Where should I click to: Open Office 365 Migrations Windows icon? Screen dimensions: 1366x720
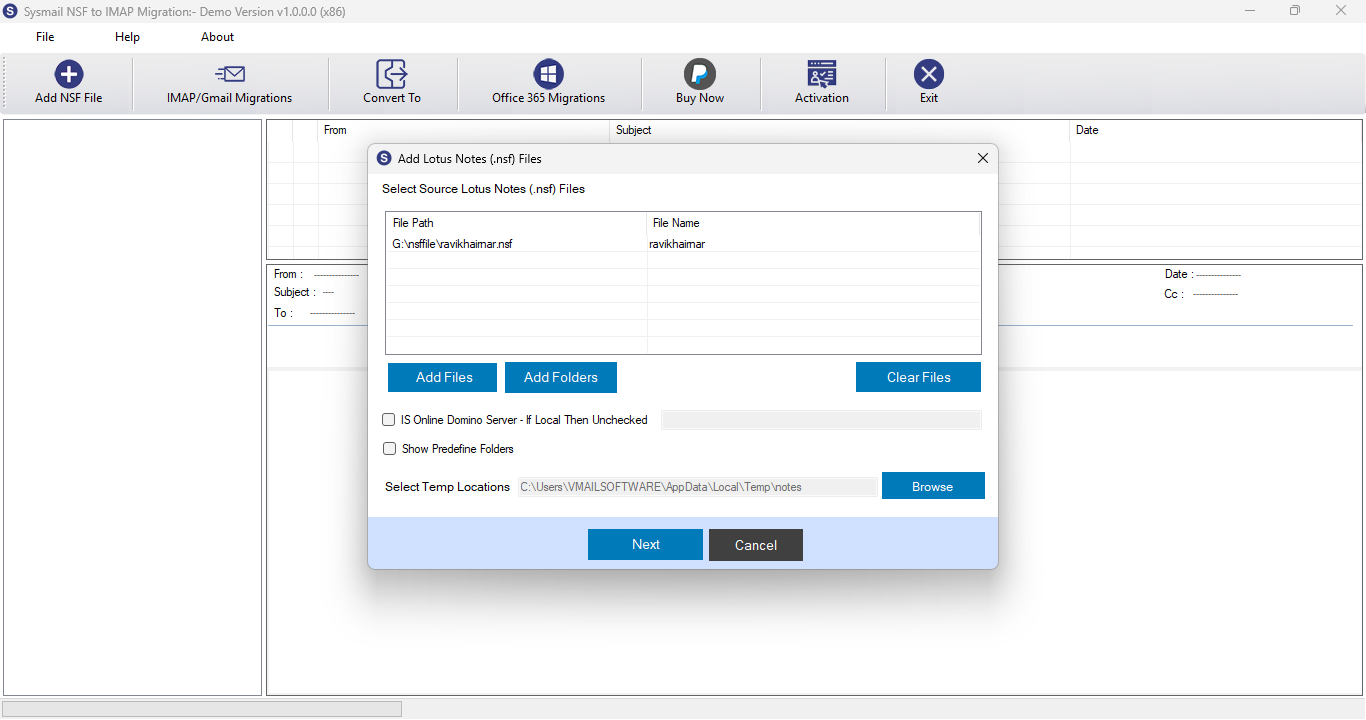click(x=548, y=74)
